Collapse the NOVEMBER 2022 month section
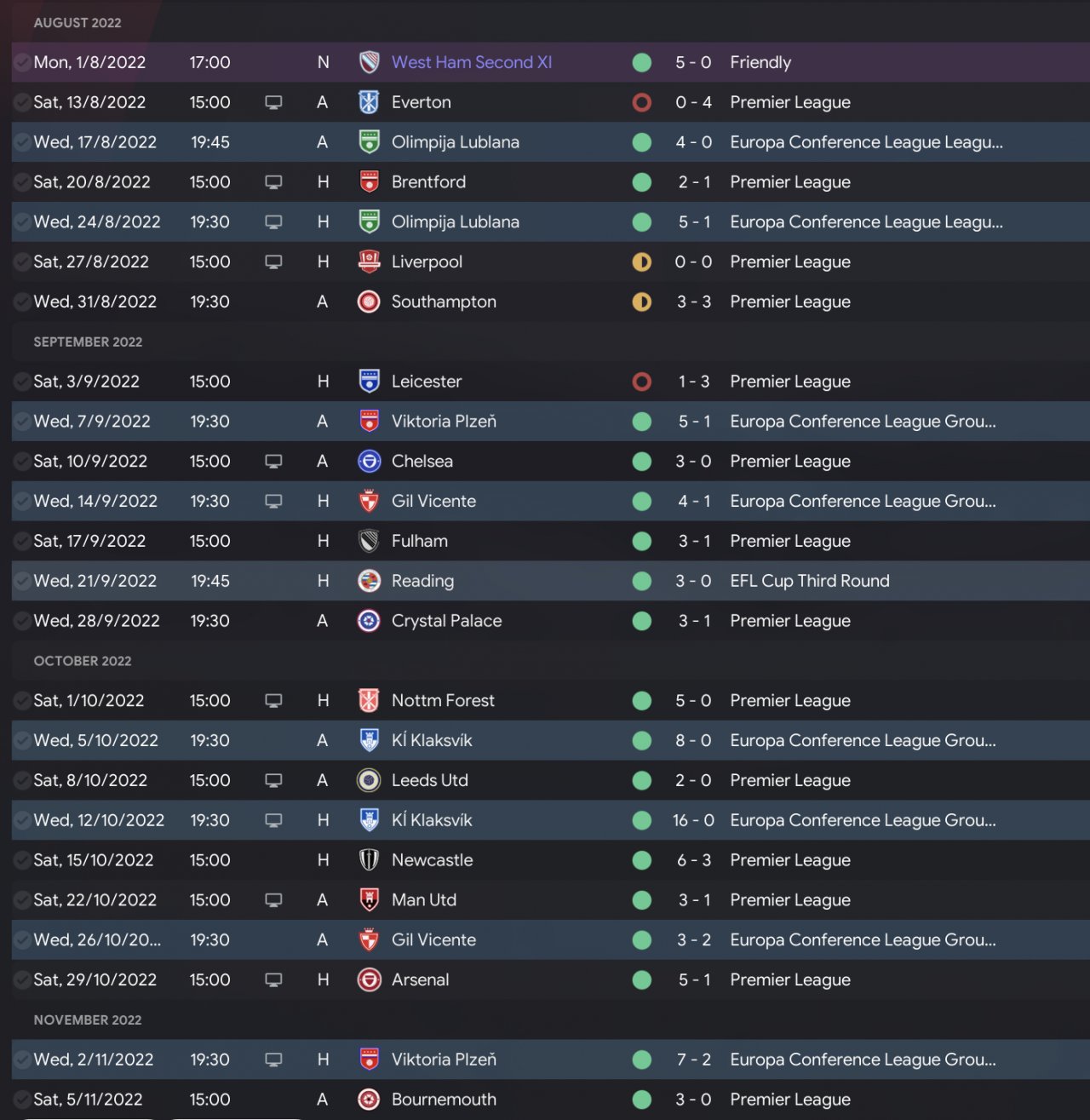Screen dimensions: 1090x1120 point(88,1019)
